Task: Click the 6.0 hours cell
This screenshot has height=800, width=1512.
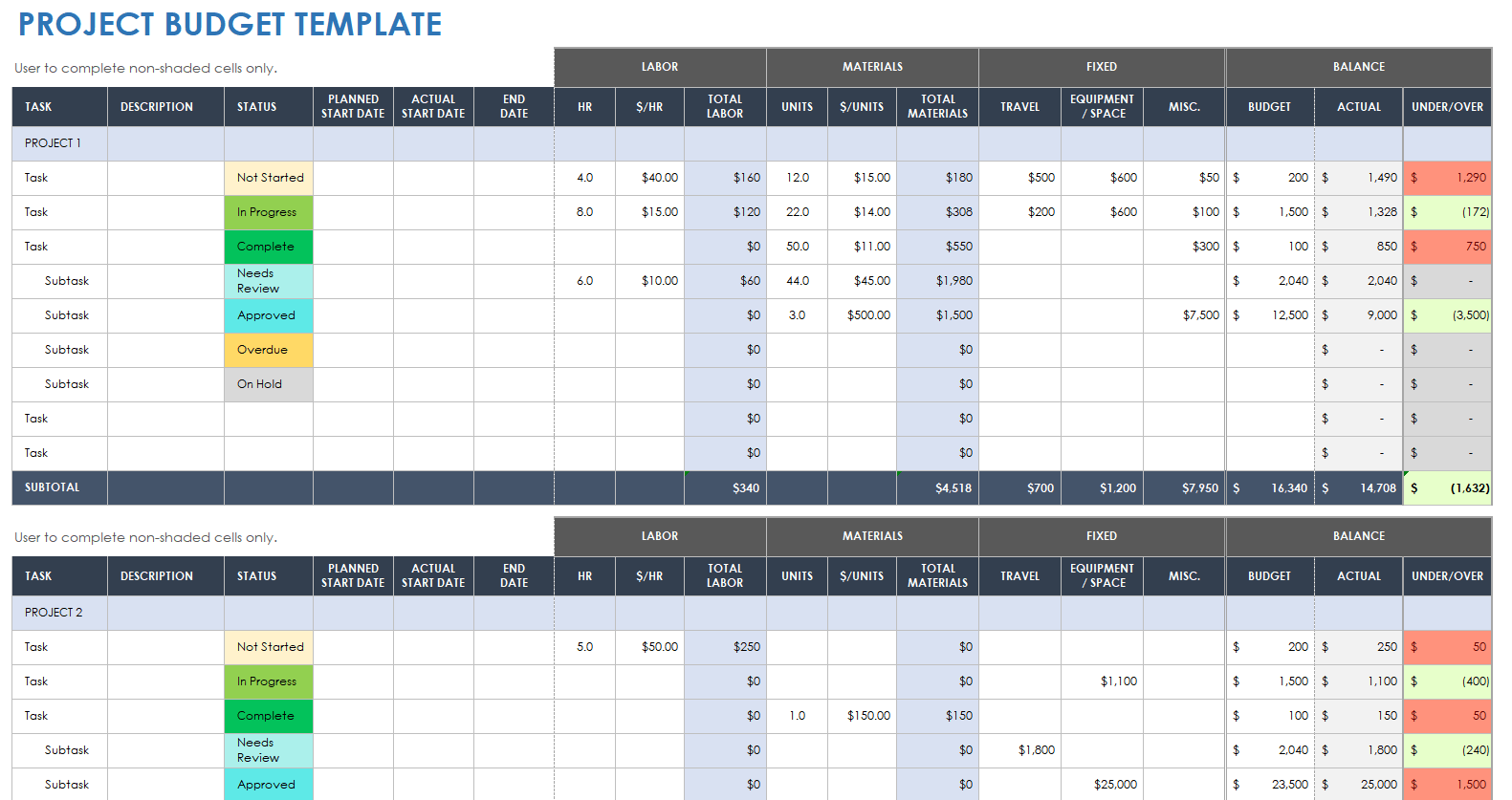Action: (584, 281)
